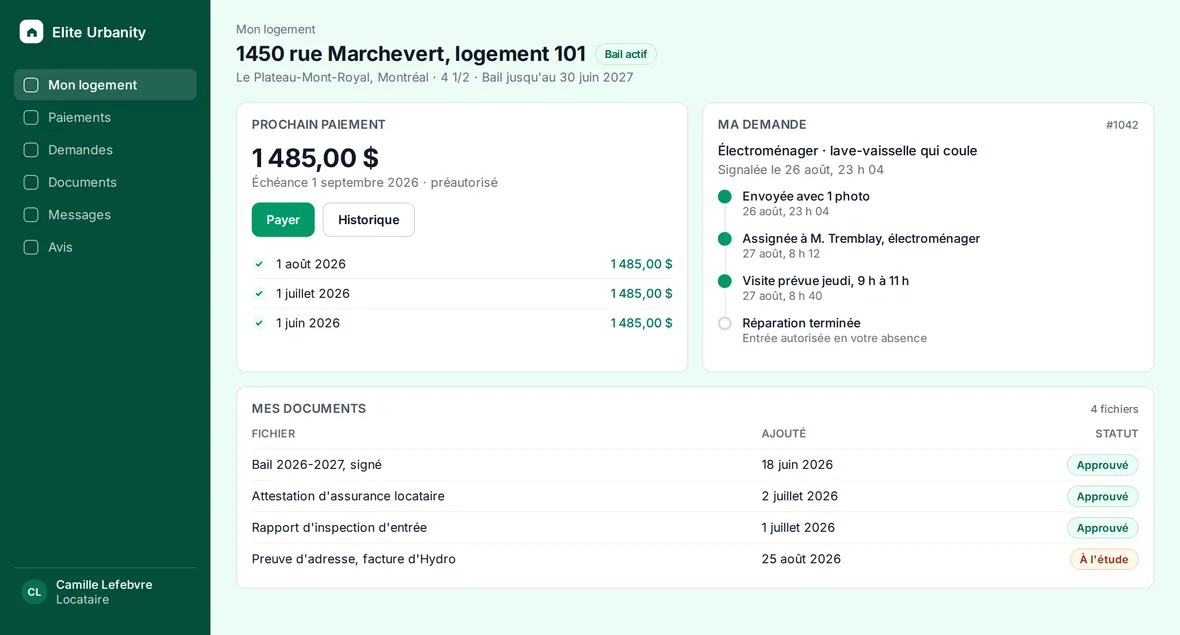Screen dimensions: 1180x635
Task: Click Électroménager · lave-vaisselle qui coule title
Action: 847,150
